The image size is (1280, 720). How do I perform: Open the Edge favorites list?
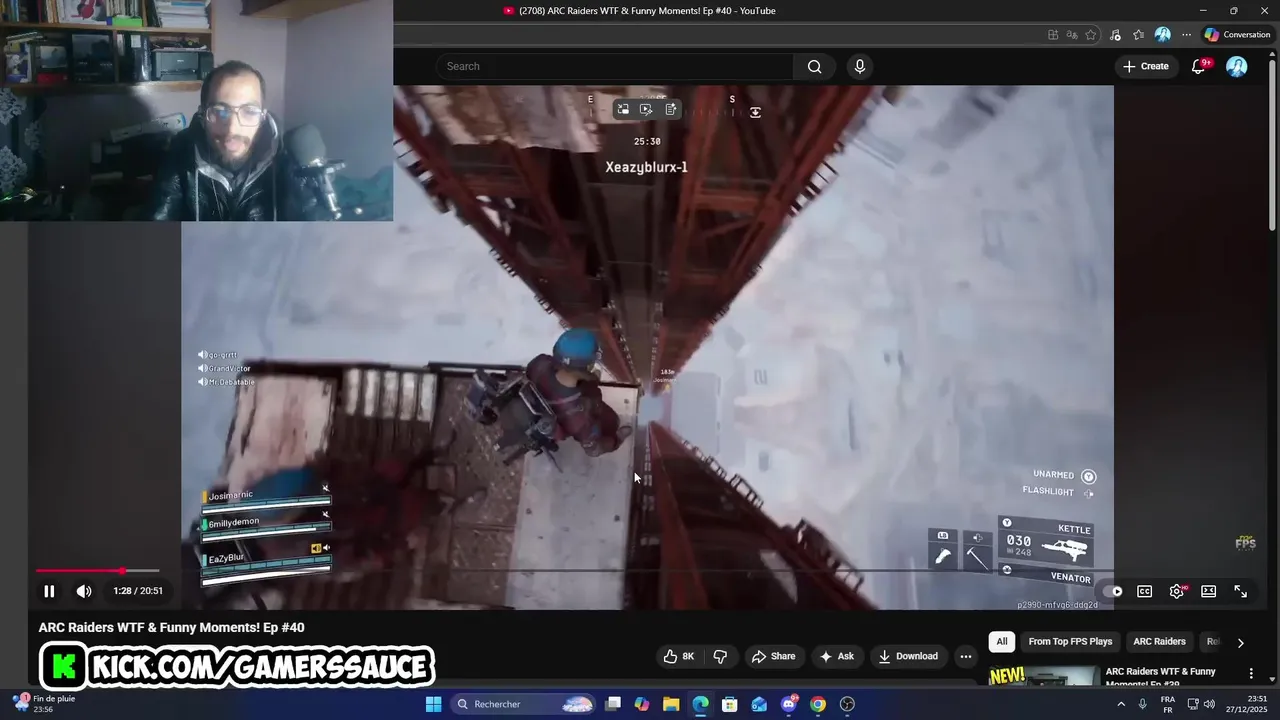click(x=1138, y=34)
